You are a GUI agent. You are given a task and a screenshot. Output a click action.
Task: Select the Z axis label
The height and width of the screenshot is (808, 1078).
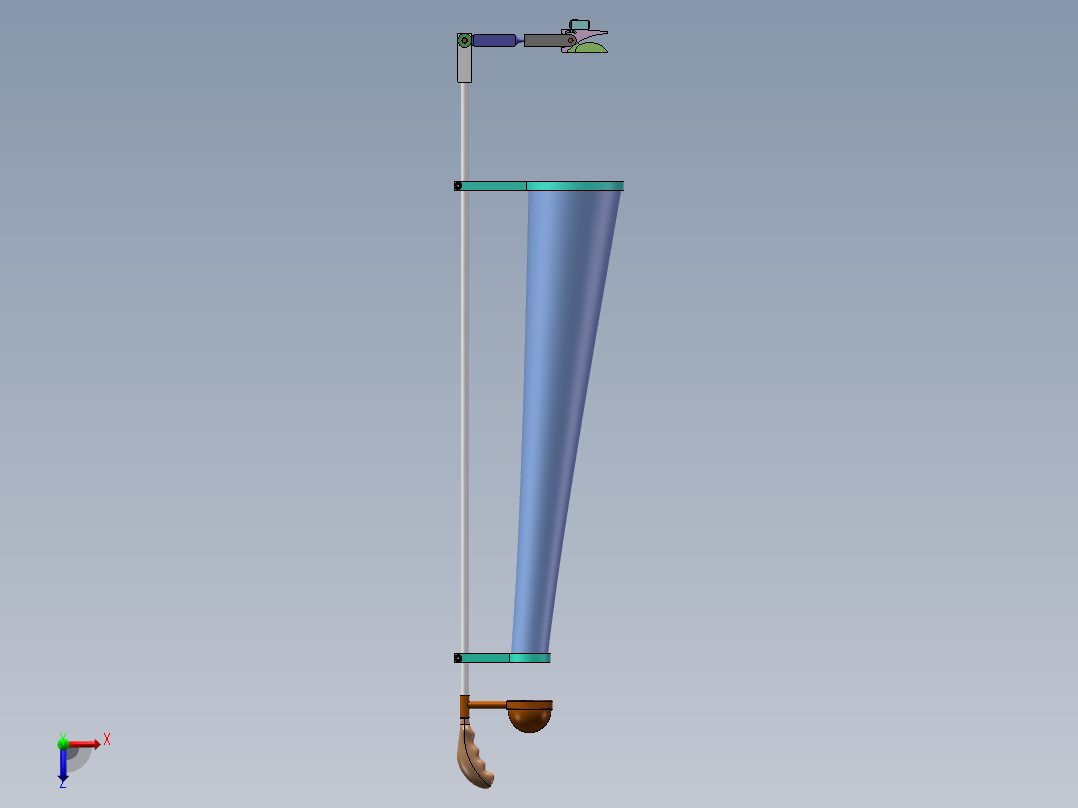pos(62,784)
